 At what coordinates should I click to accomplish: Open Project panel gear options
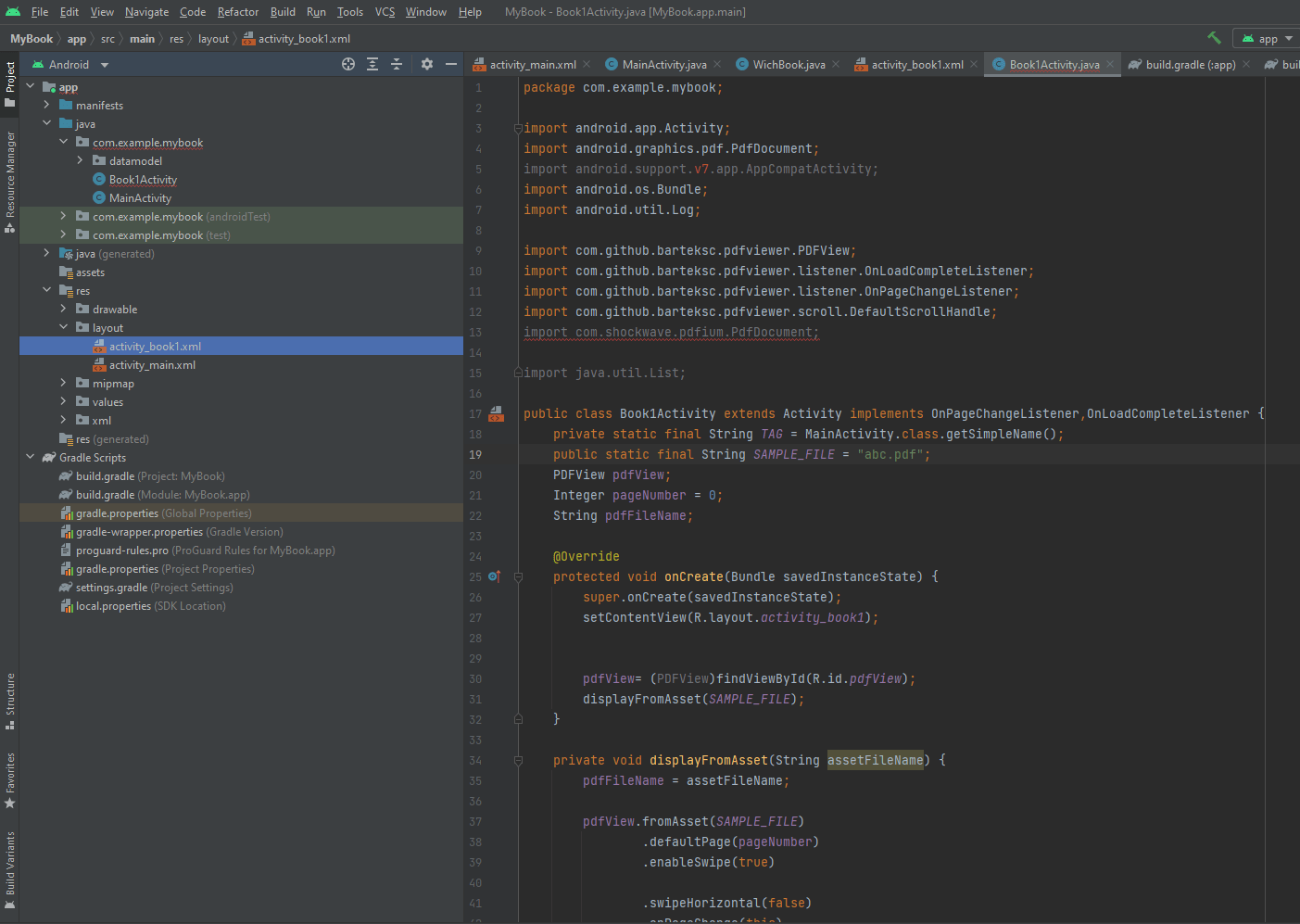tap(427, 64)
